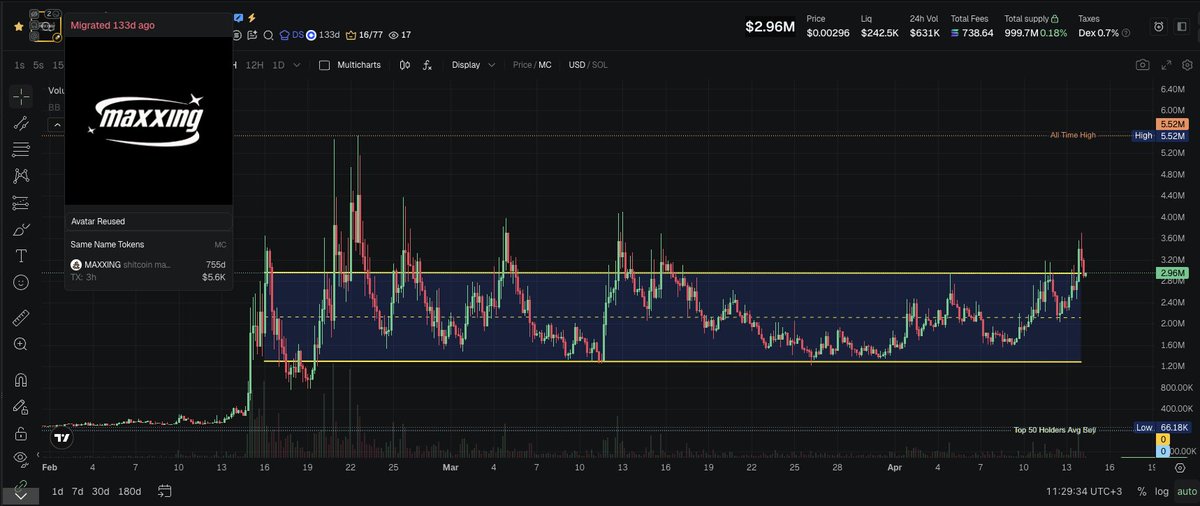Click the favorite star icon
Viewport: 1200px width, 506px height.
pos(18,27)
